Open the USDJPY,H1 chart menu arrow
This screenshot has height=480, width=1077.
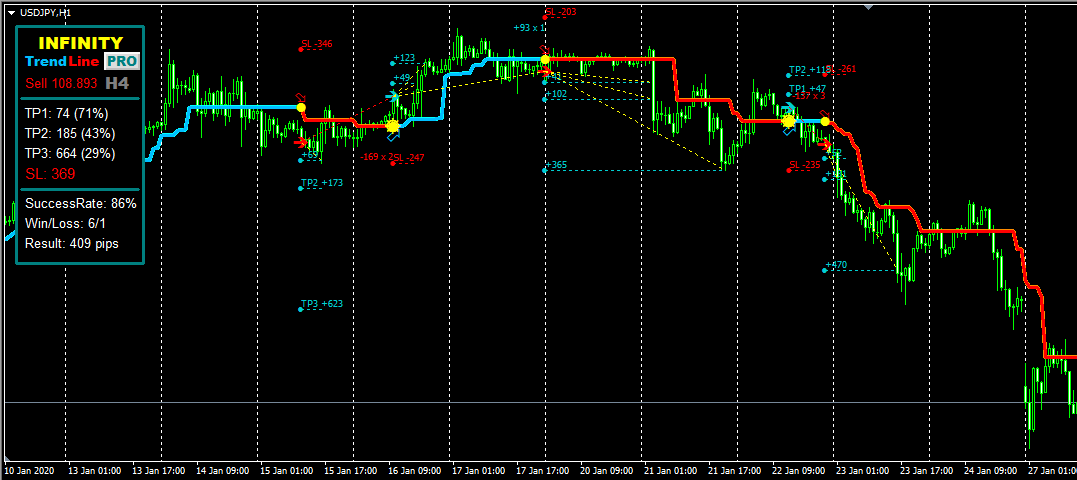tap(11, 12)
